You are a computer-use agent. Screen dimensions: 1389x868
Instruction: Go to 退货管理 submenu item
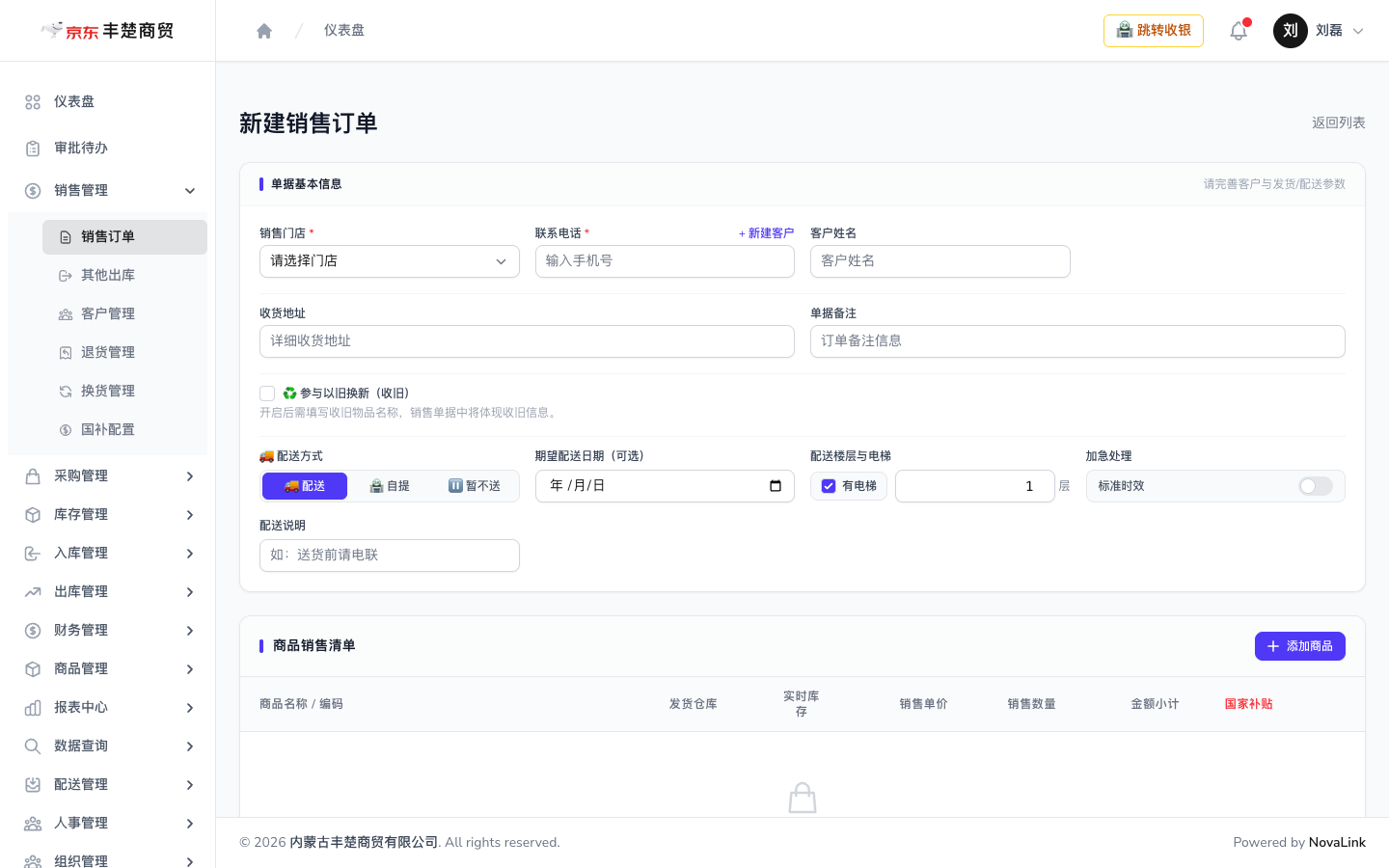coord(124,353)
